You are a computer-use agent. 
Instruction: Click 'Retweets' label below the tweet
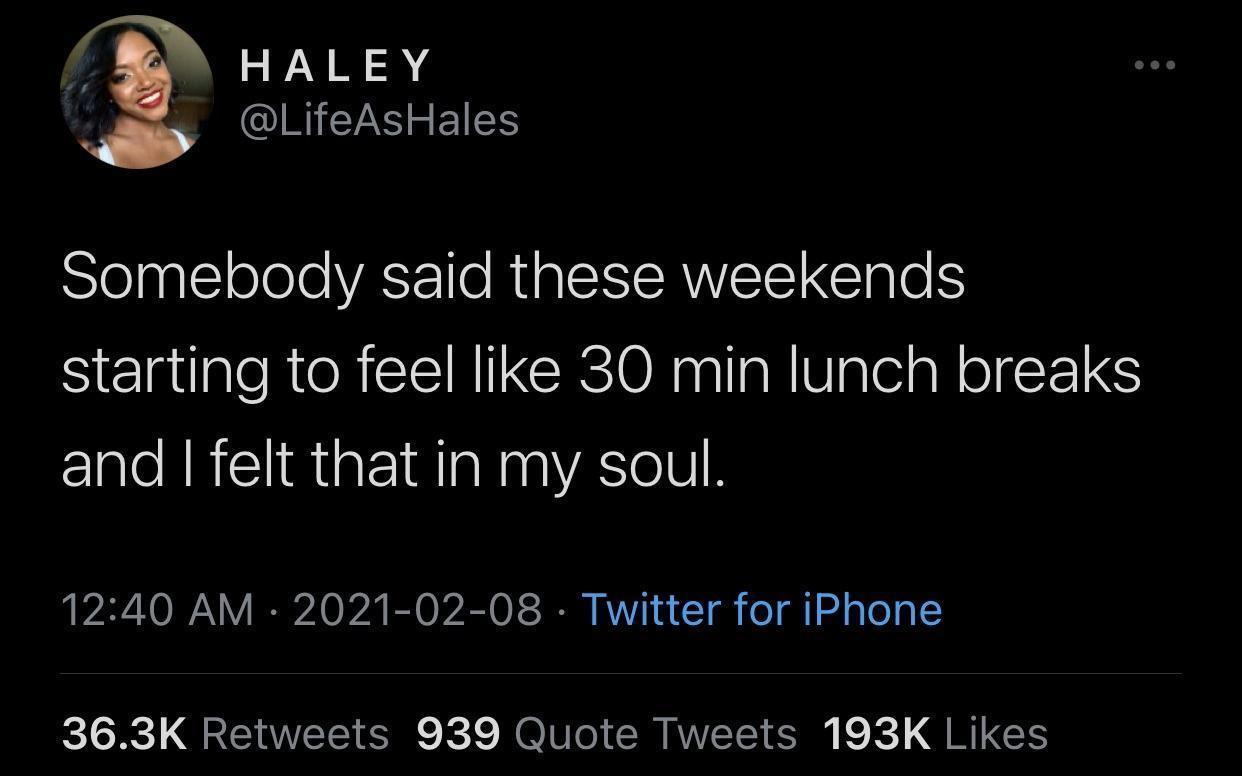tap(295, 733)
